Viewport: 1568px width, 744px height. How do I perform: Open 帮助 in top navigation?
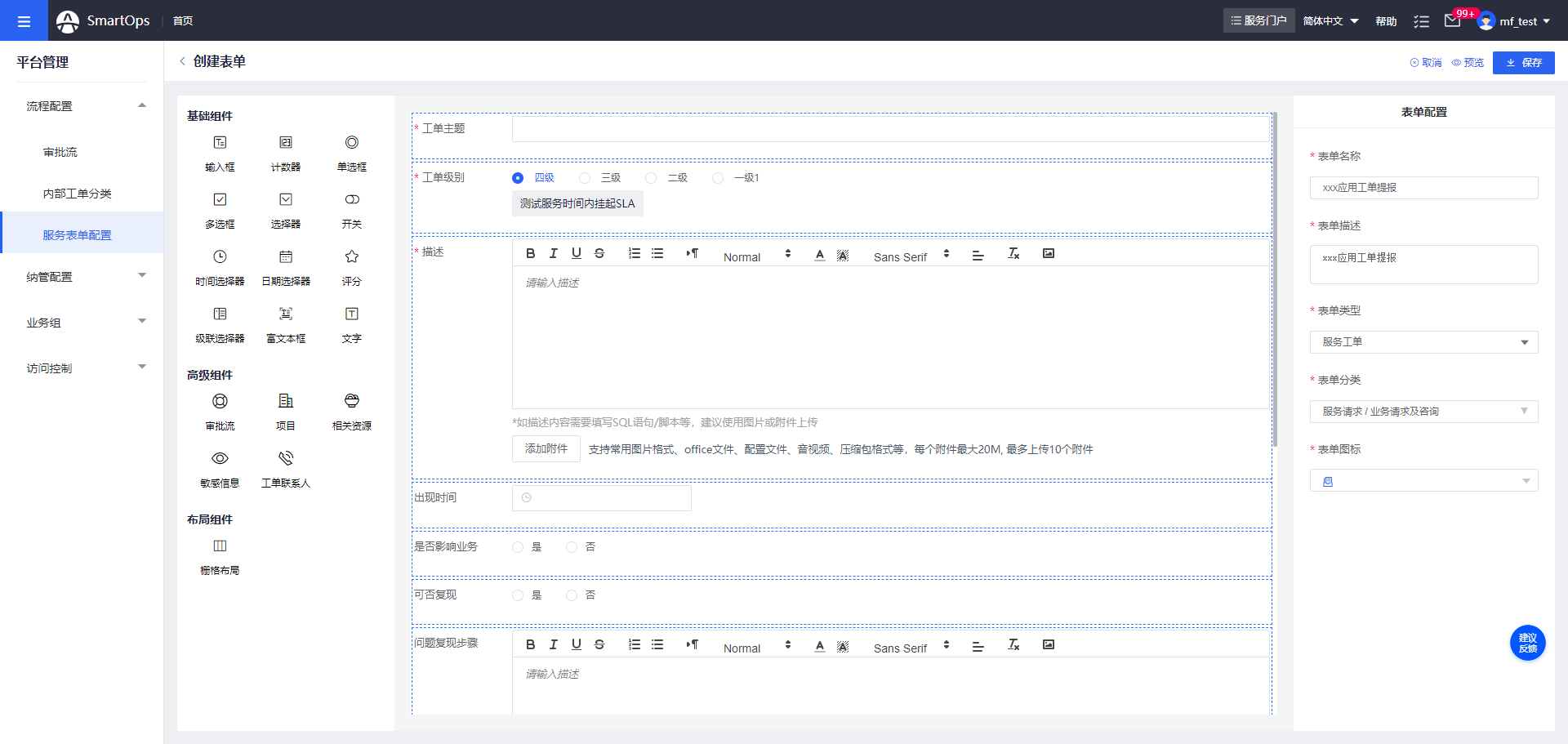click(x=1386, y=21)
